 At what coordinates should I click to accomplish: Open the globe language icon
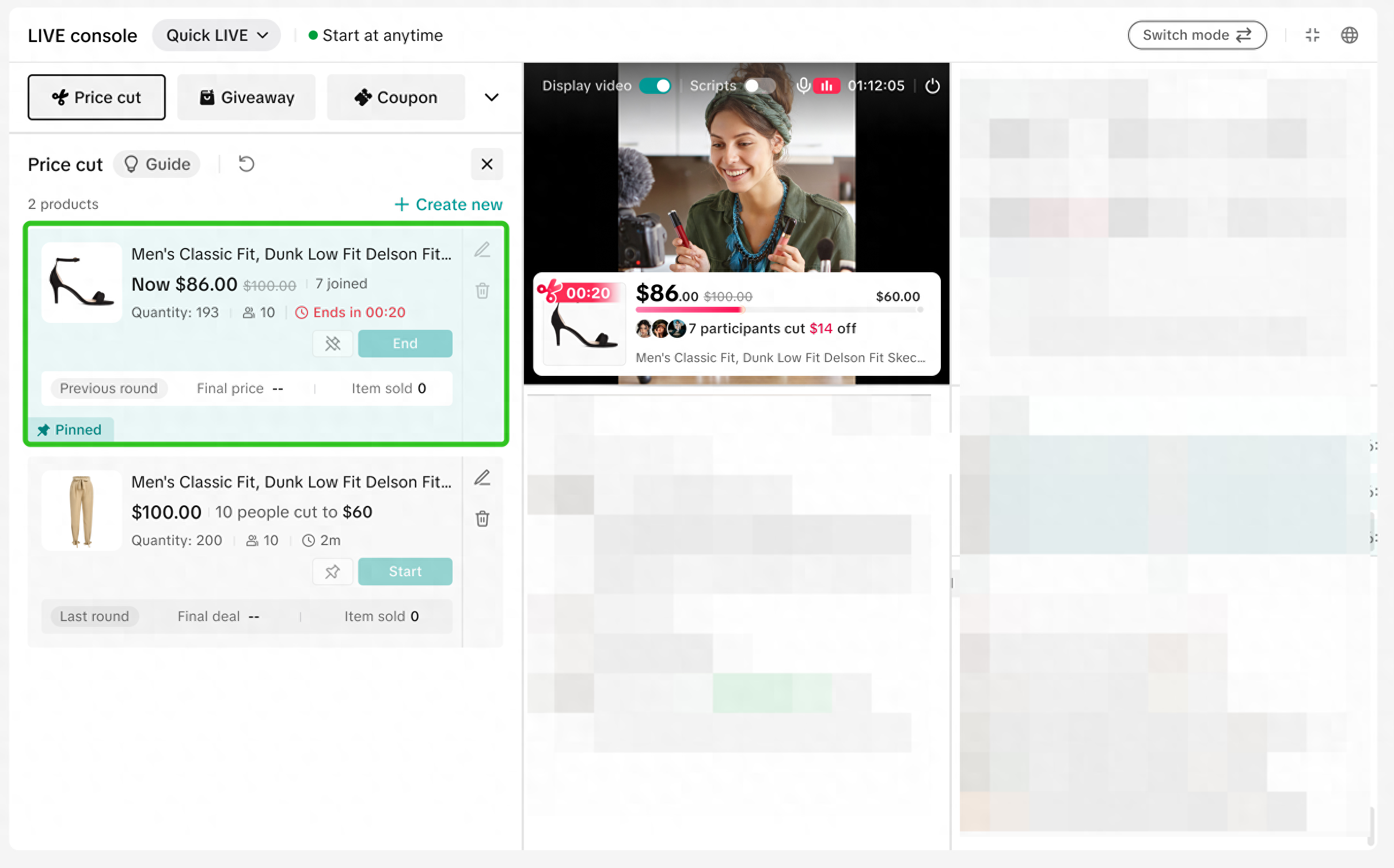pyautogui.click(x=1349, y=35)
